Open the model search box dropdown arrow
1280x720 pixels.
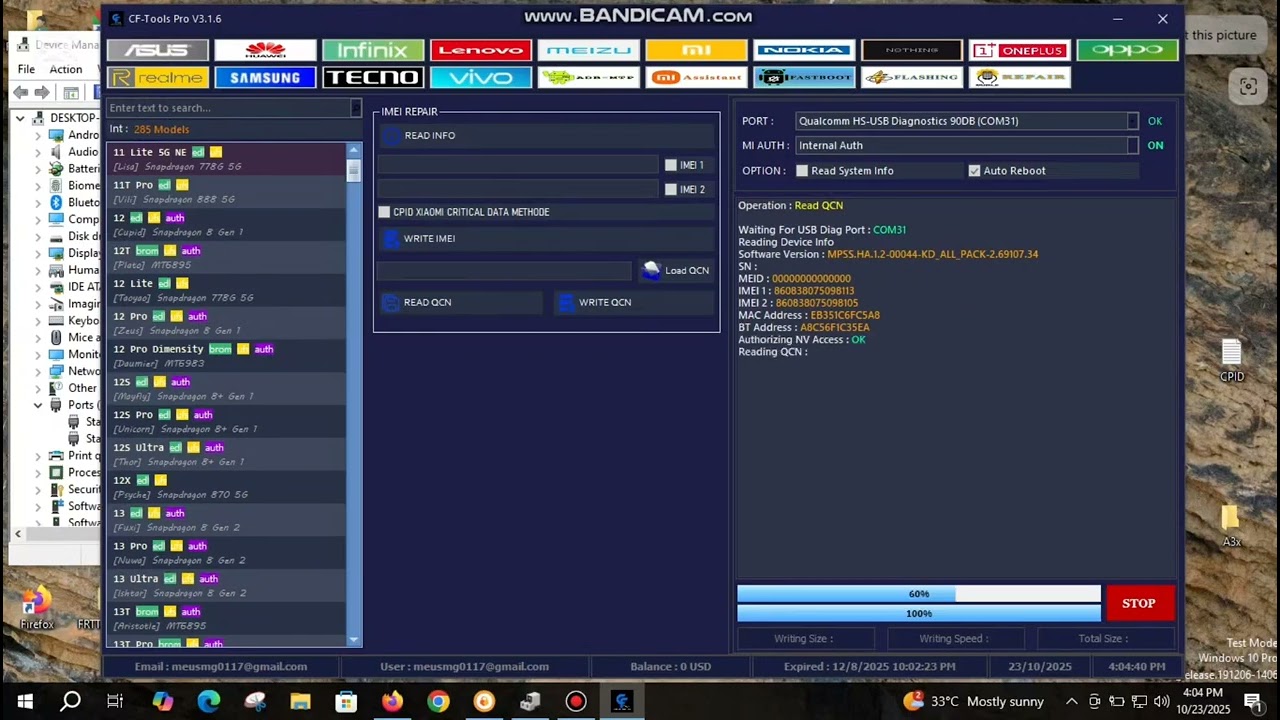(356, 108)
